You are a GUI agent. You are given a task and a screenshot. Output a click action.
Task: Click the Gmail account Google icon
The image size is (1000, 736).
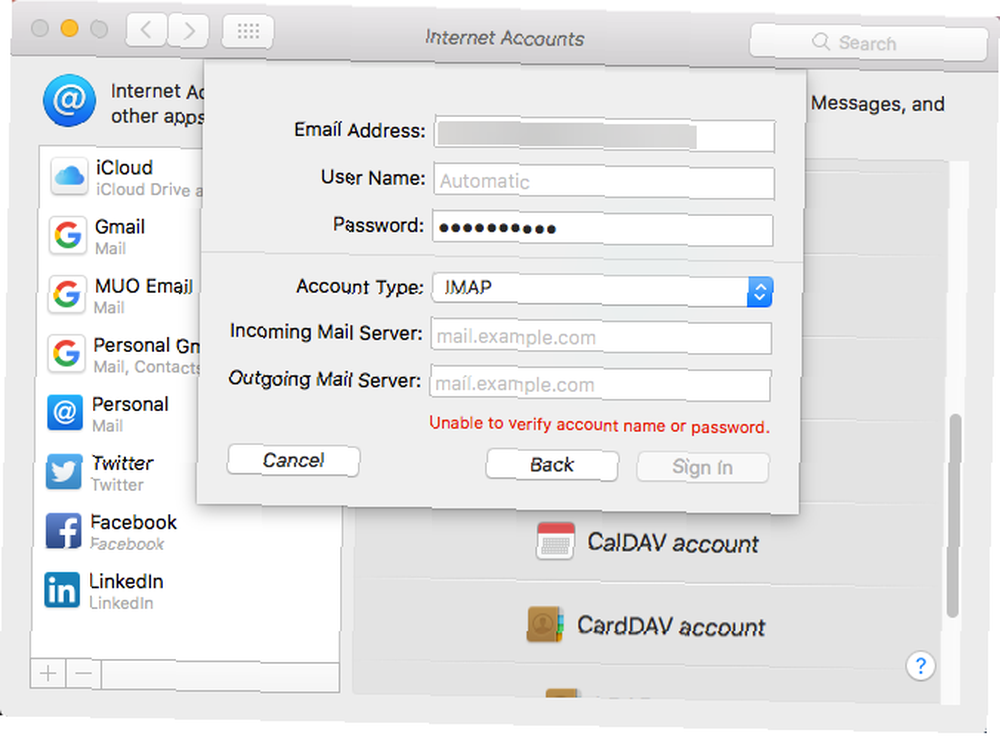click(67, 235)
